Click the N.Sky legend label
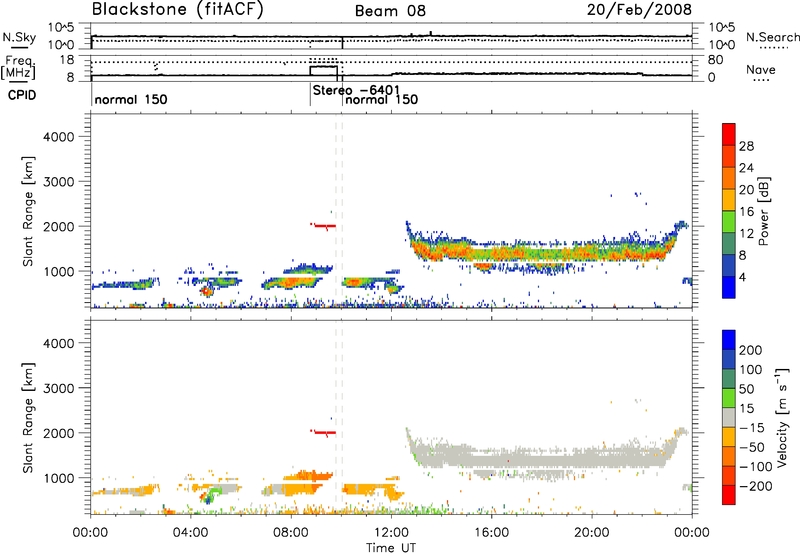 [x=19, y=37]
